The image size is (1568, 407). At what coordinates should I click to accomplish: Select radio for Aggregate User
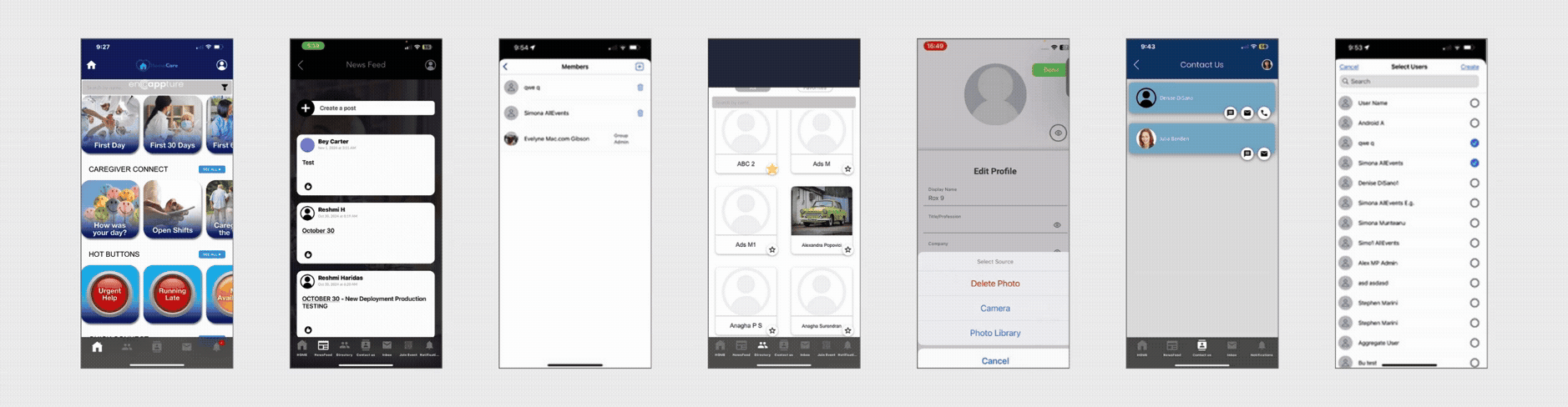pos(1474,343)
